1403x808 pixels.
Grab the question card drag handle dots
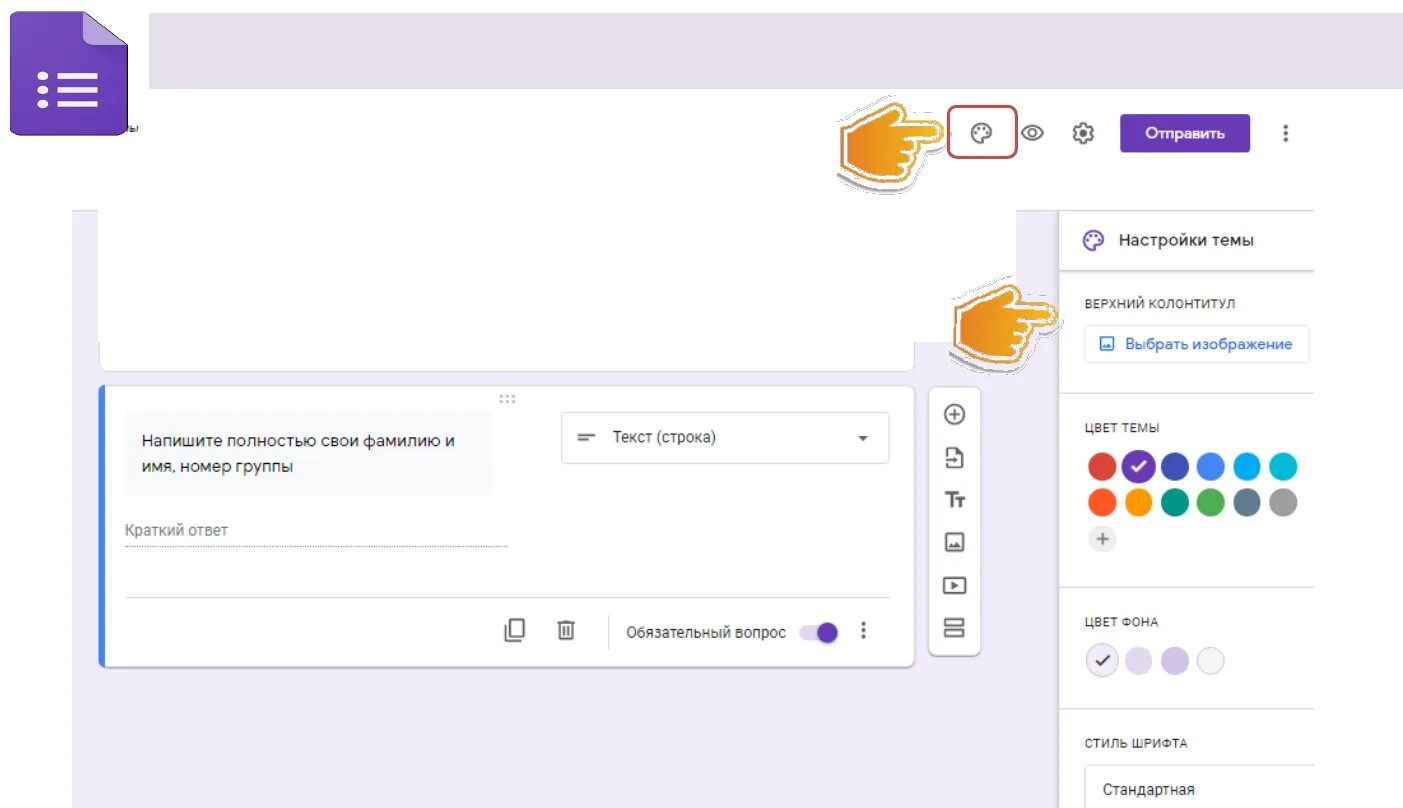[507, 398]
